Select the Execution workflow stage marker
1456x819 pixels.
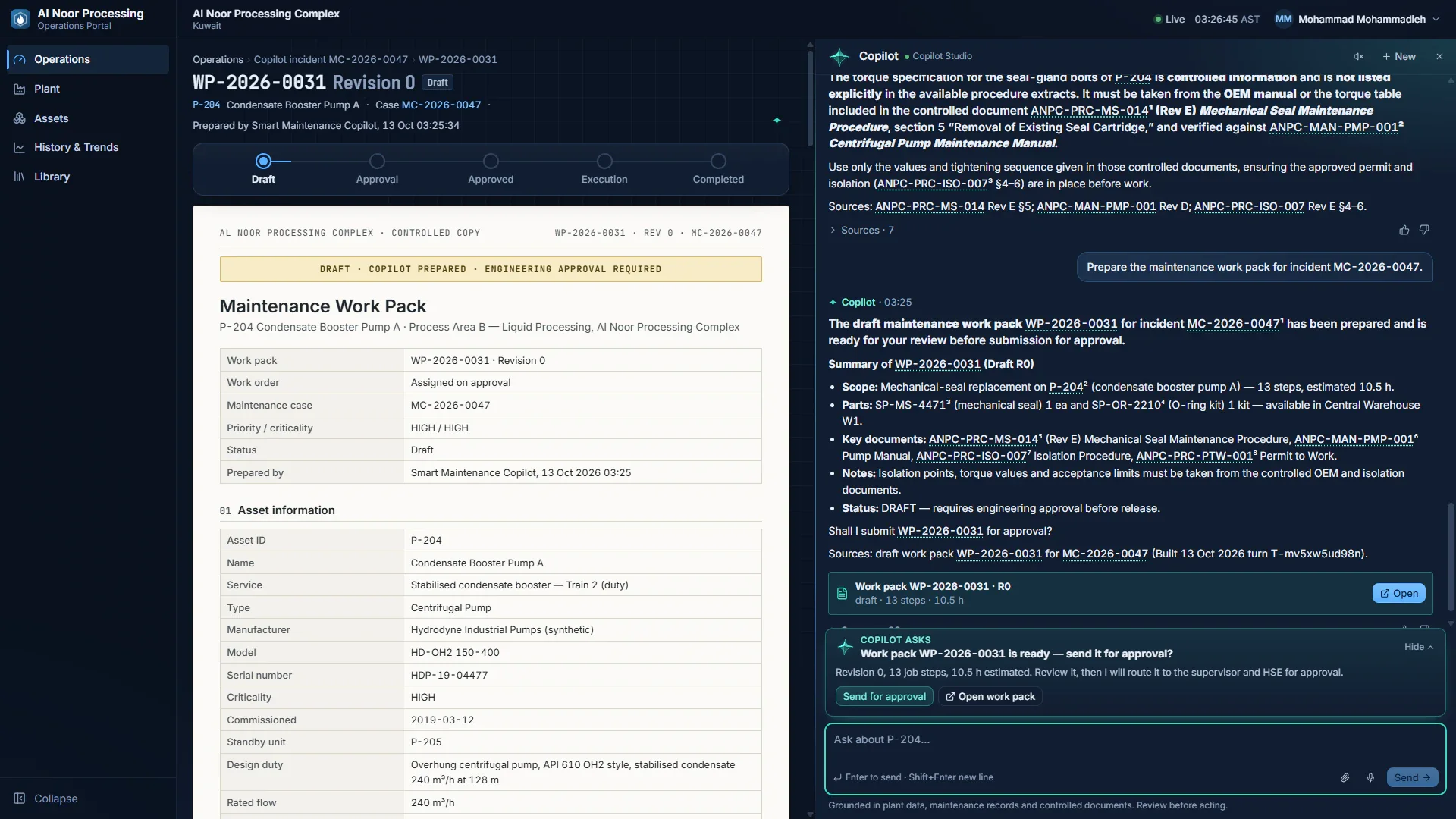point(604,161)
